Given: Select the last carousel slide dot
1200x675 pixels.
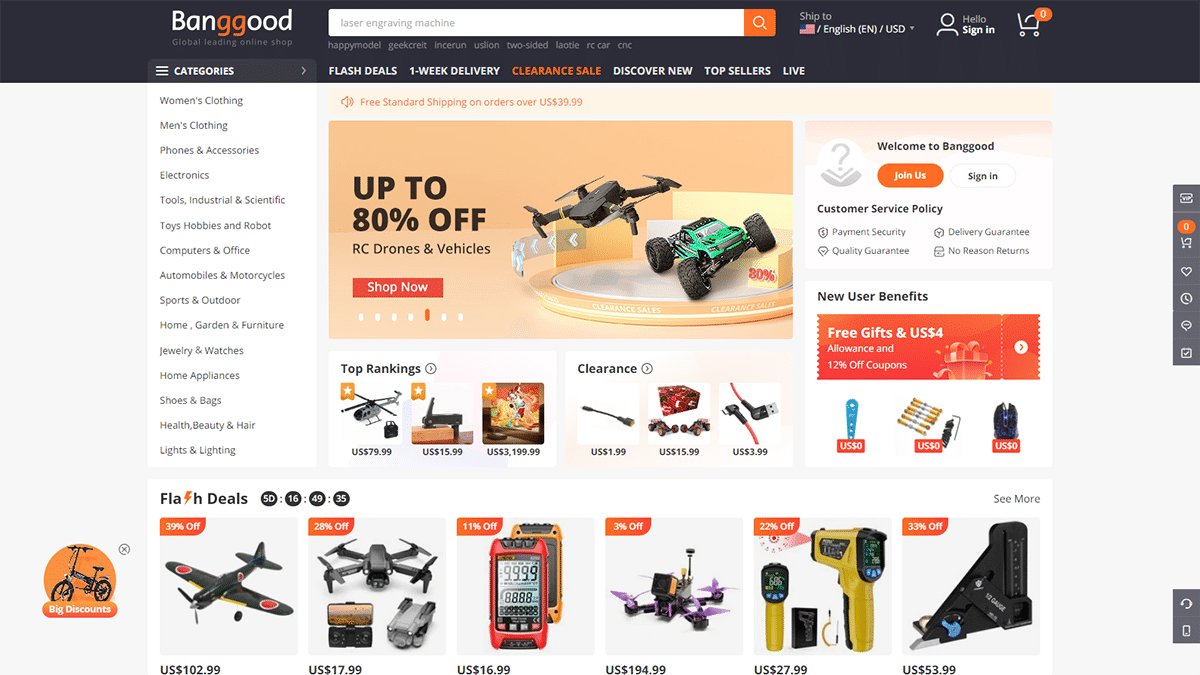Looking at the screenshot, I should [x=460, y=317].
